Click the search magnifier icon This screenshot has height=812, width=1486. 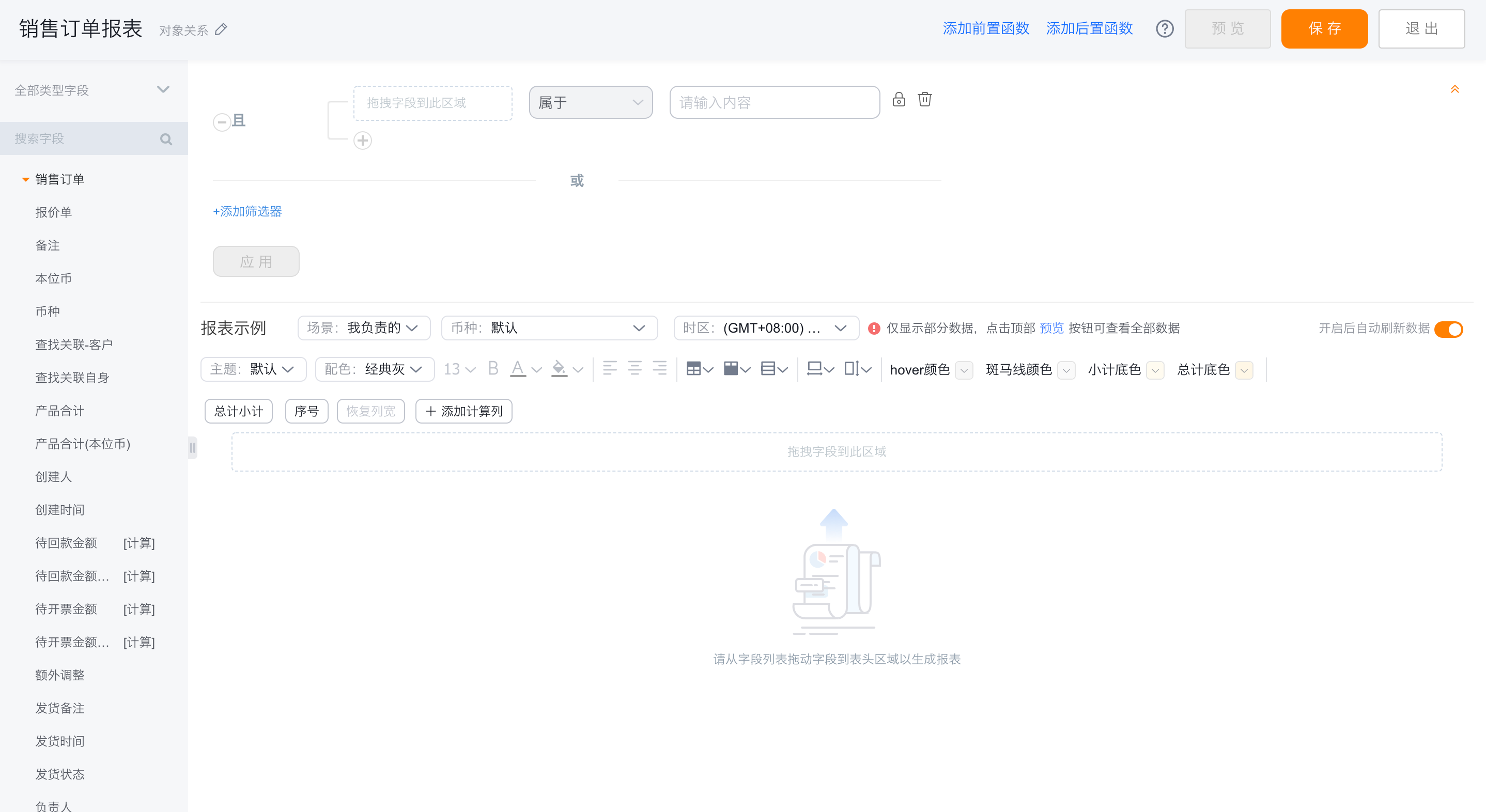pyautogui.click(x=166, y=139)
